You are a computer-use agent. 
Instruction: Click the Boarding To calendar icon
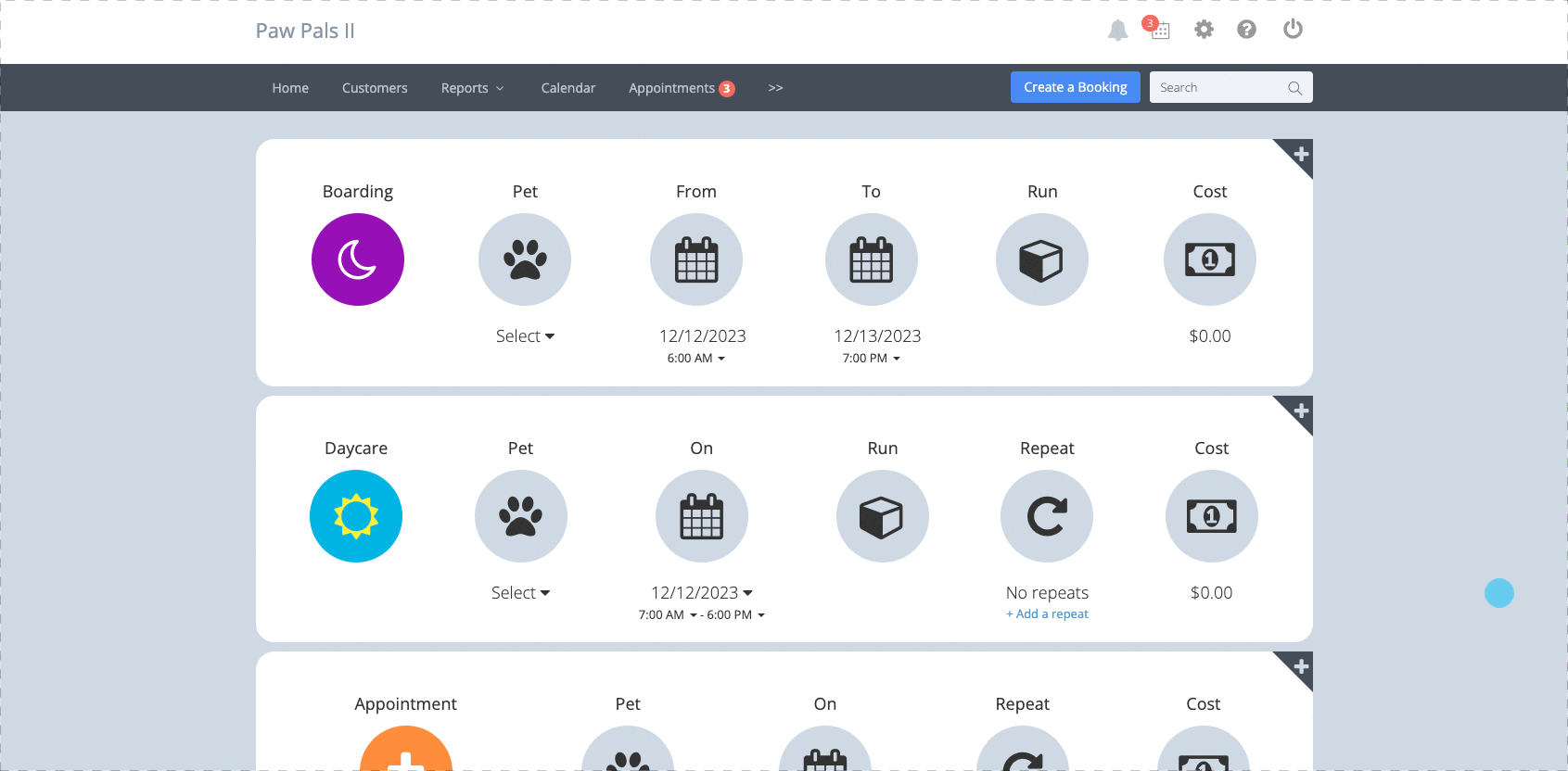[x=872, y=259]
